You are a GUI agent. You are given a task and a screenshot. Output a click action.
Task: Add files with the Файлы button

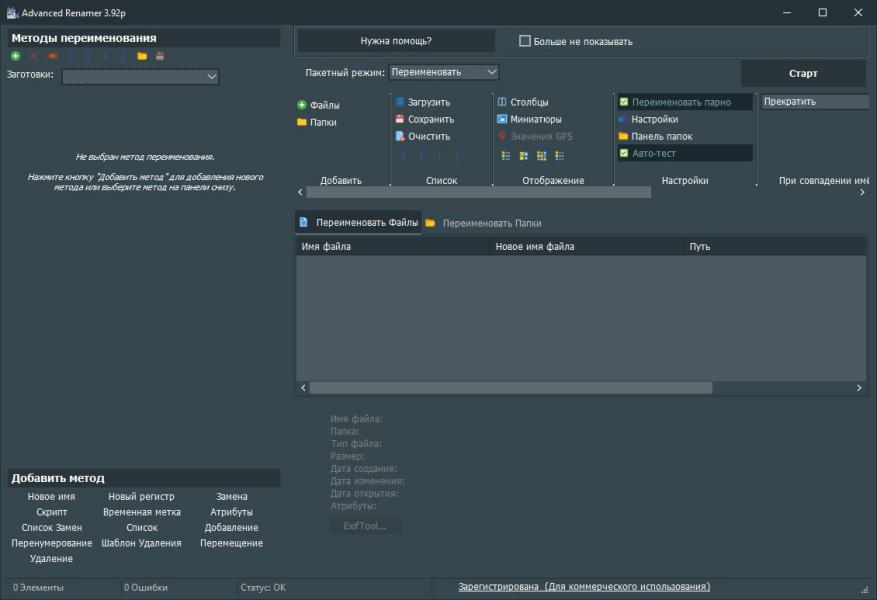(x=318, y=105)
